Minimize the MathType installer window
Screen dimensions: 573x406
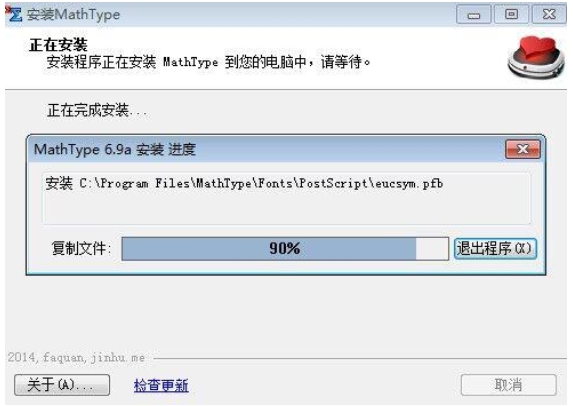point(474,15)
